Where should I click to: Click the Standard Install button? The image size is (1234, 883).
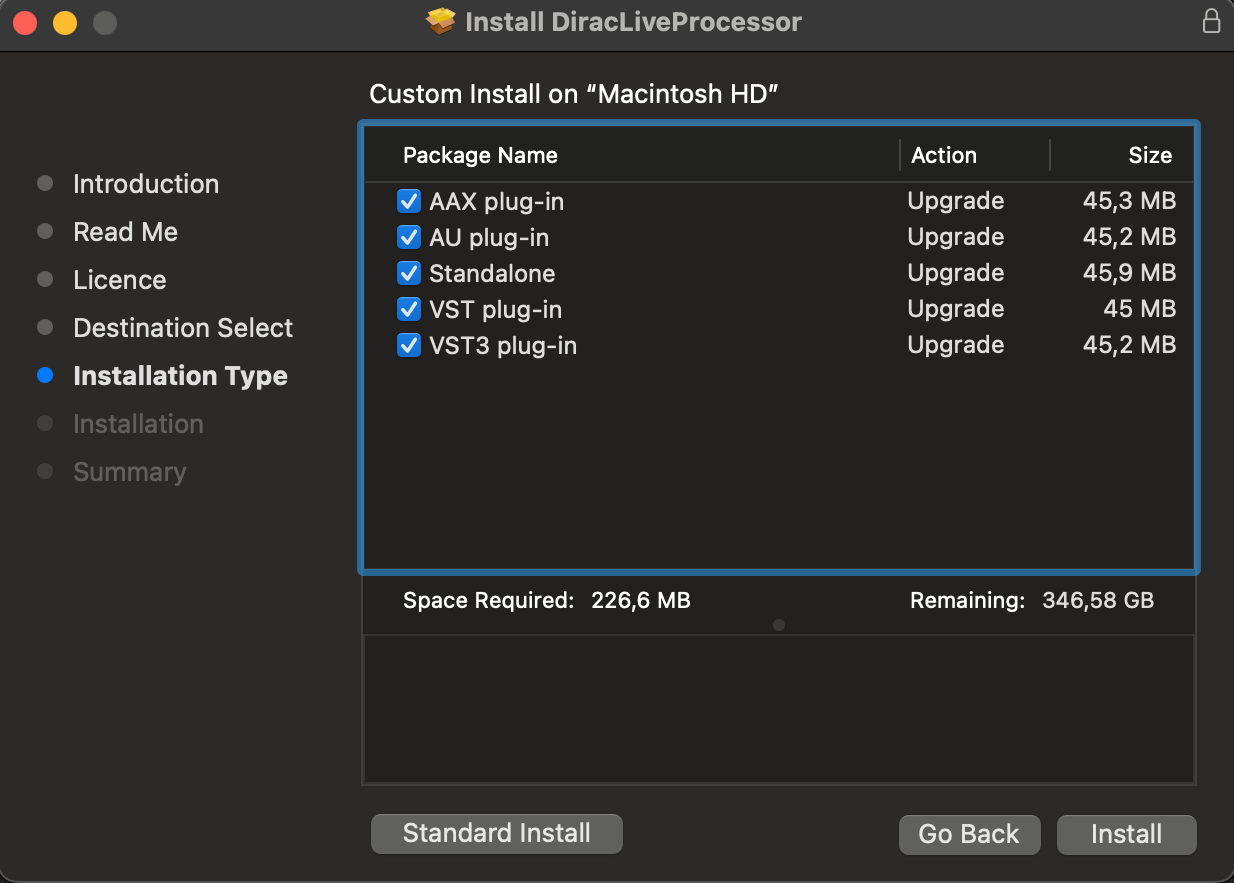click(x=497, y=834)
